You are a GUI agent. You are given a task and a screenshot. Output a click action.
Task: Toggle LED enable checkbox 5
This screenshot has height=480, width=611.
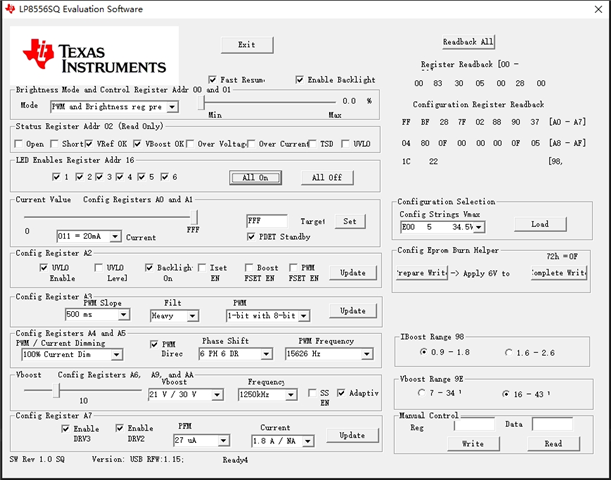(x=141, y=177)
